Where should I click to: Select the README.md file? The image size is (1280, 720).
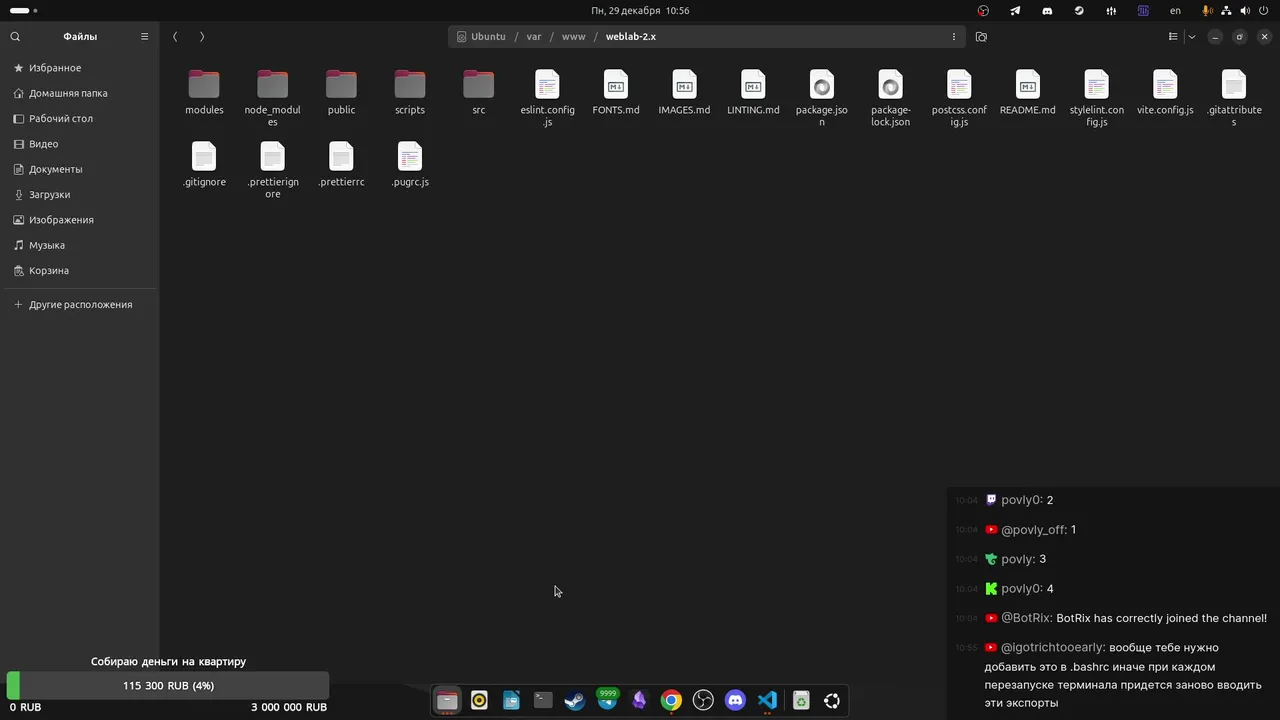(1028, 93)
